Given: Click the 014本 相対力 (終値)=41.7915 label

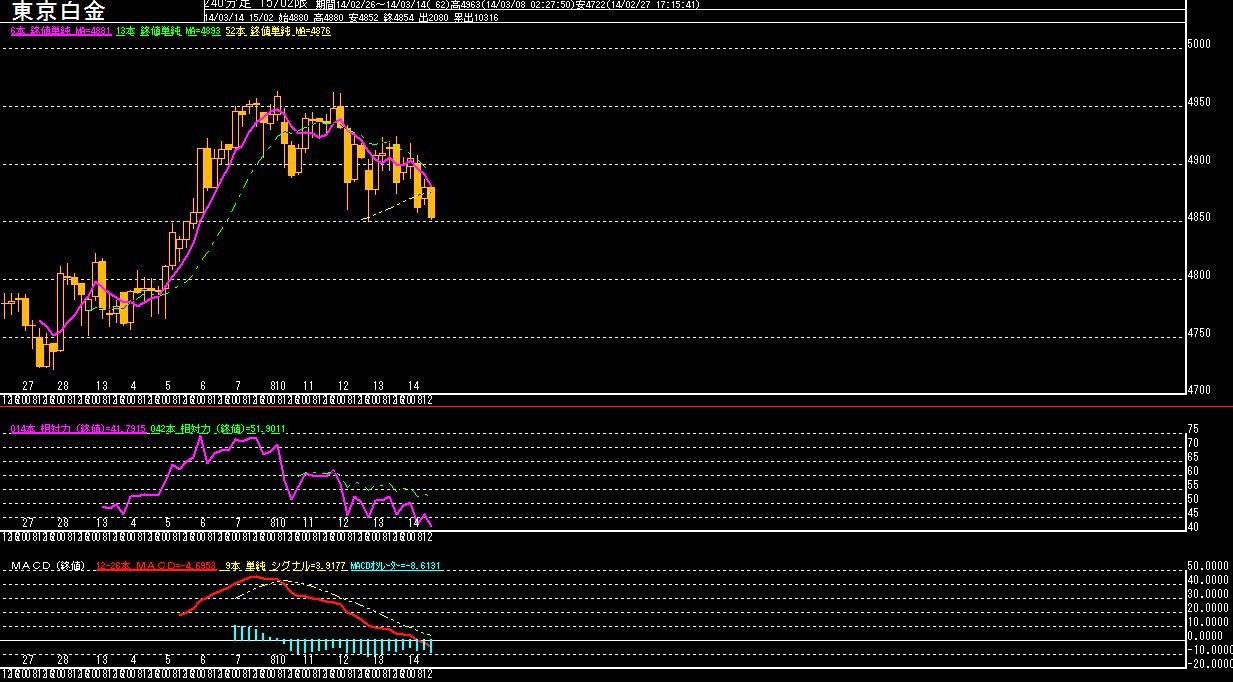Looking at the screenshot, I should tap(79, 429).
